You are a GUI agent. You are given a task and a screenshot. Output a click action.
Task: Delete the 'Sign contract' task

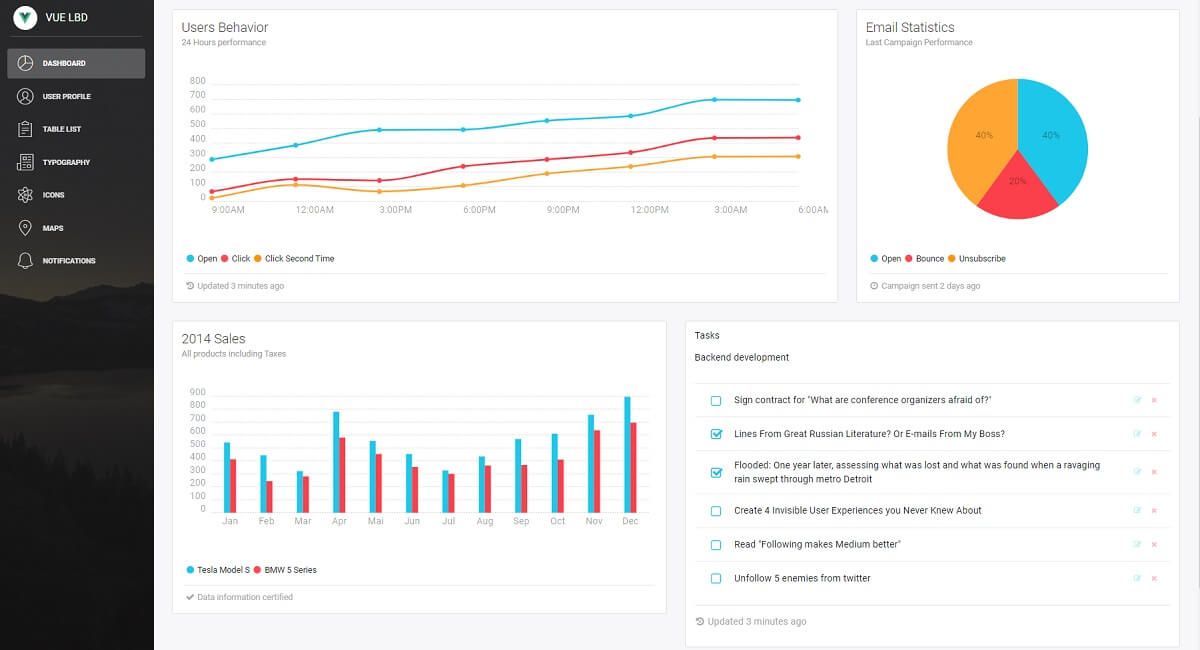click(1154, 399)
